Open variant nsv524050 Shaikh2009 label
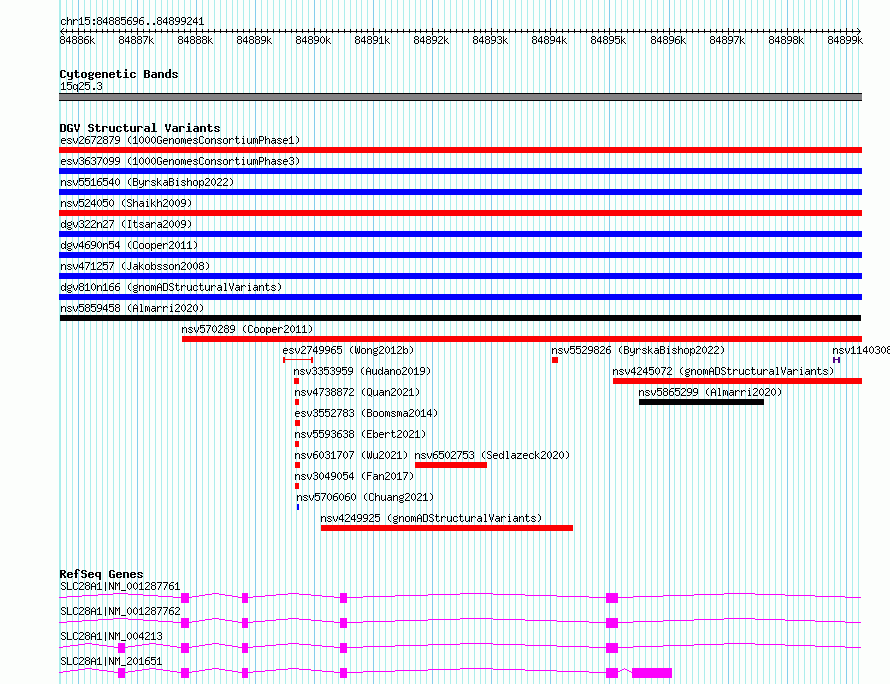The width and height of the screenshot is (890, 684). (126, 203)
